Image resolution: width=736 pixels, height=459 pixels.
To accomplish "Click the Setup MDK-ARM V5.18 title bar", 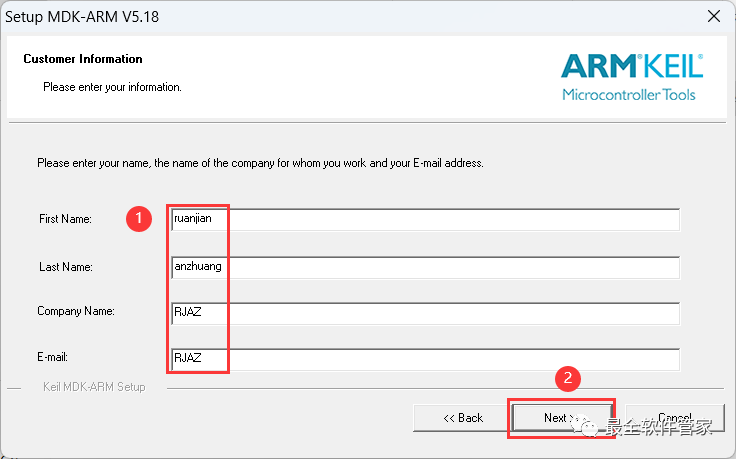I will pos(300,17).
